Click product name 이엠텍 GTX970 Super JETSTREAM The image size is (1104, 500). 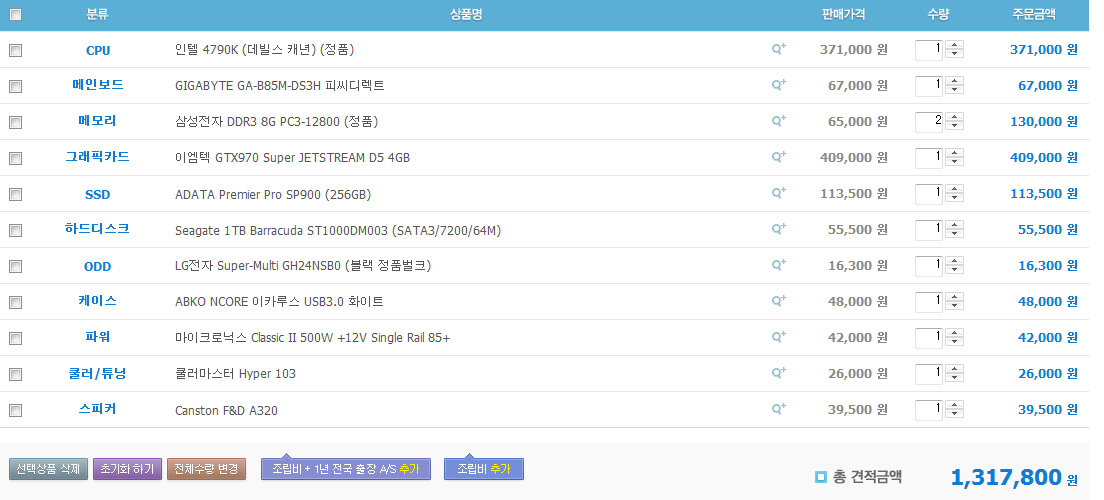[292, 158]
